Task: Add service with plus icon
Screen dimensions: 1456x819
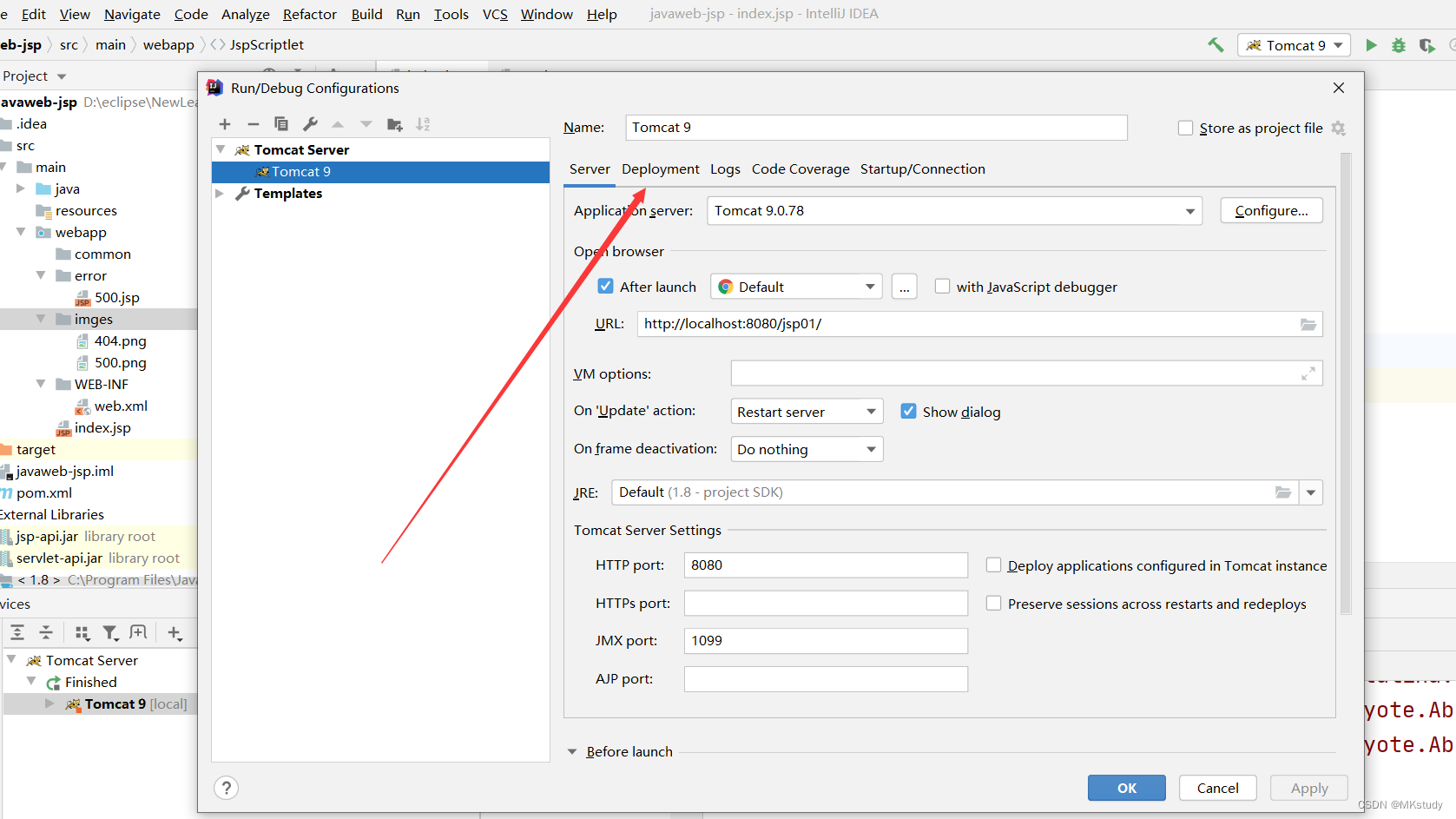Action: point(174,632)
